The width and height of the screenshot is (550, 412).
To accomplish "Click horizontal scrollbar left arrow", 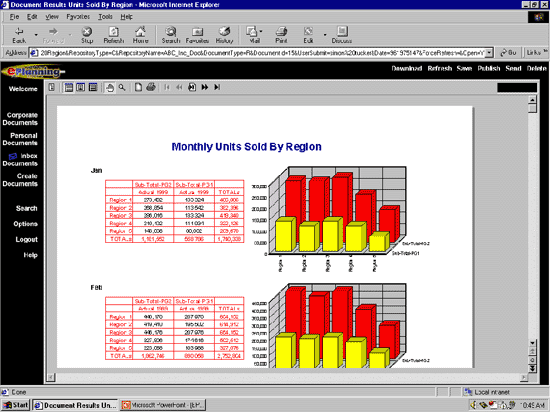I will [51, 377].
